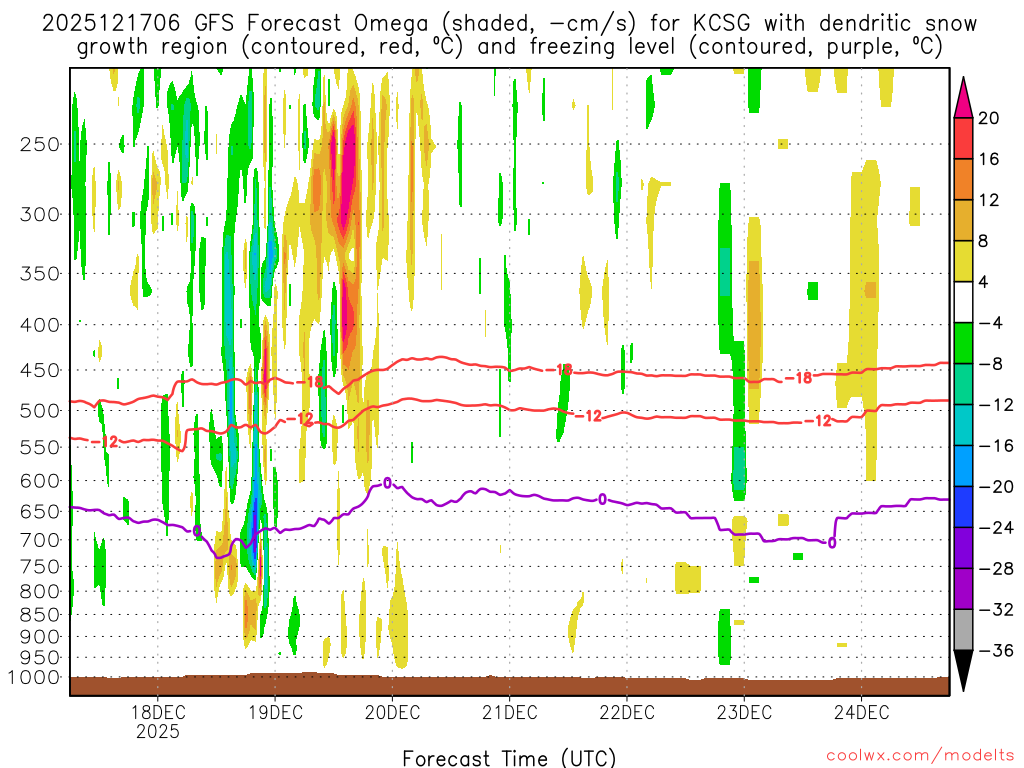Viewport: 1024px width, 768px height.
Task: Click the colorbar value label -16
Action: click(996, 445)
